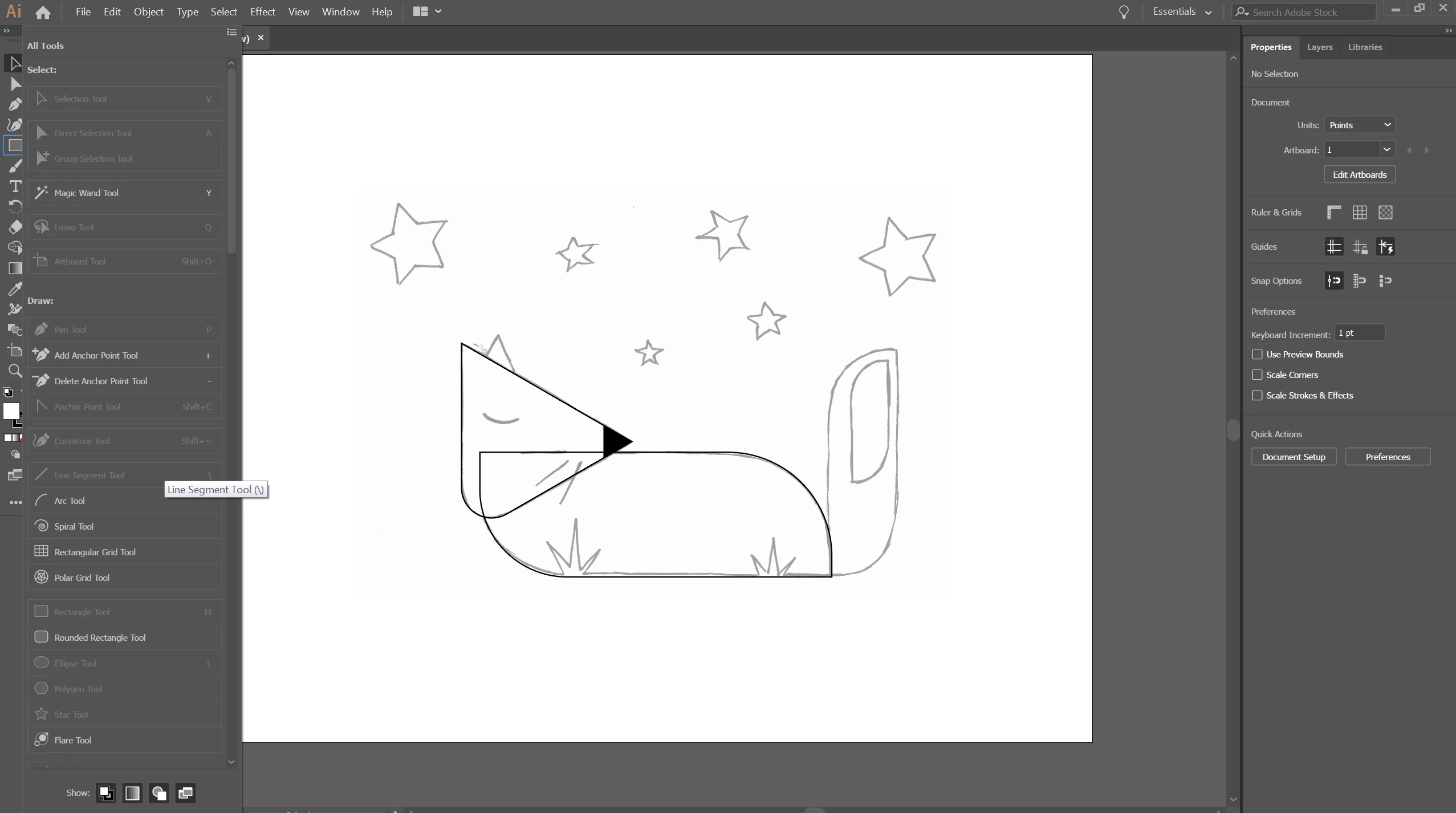1456x813 pixels.
Task: Click the white Fill color swatch
Action: coord(11,410)
